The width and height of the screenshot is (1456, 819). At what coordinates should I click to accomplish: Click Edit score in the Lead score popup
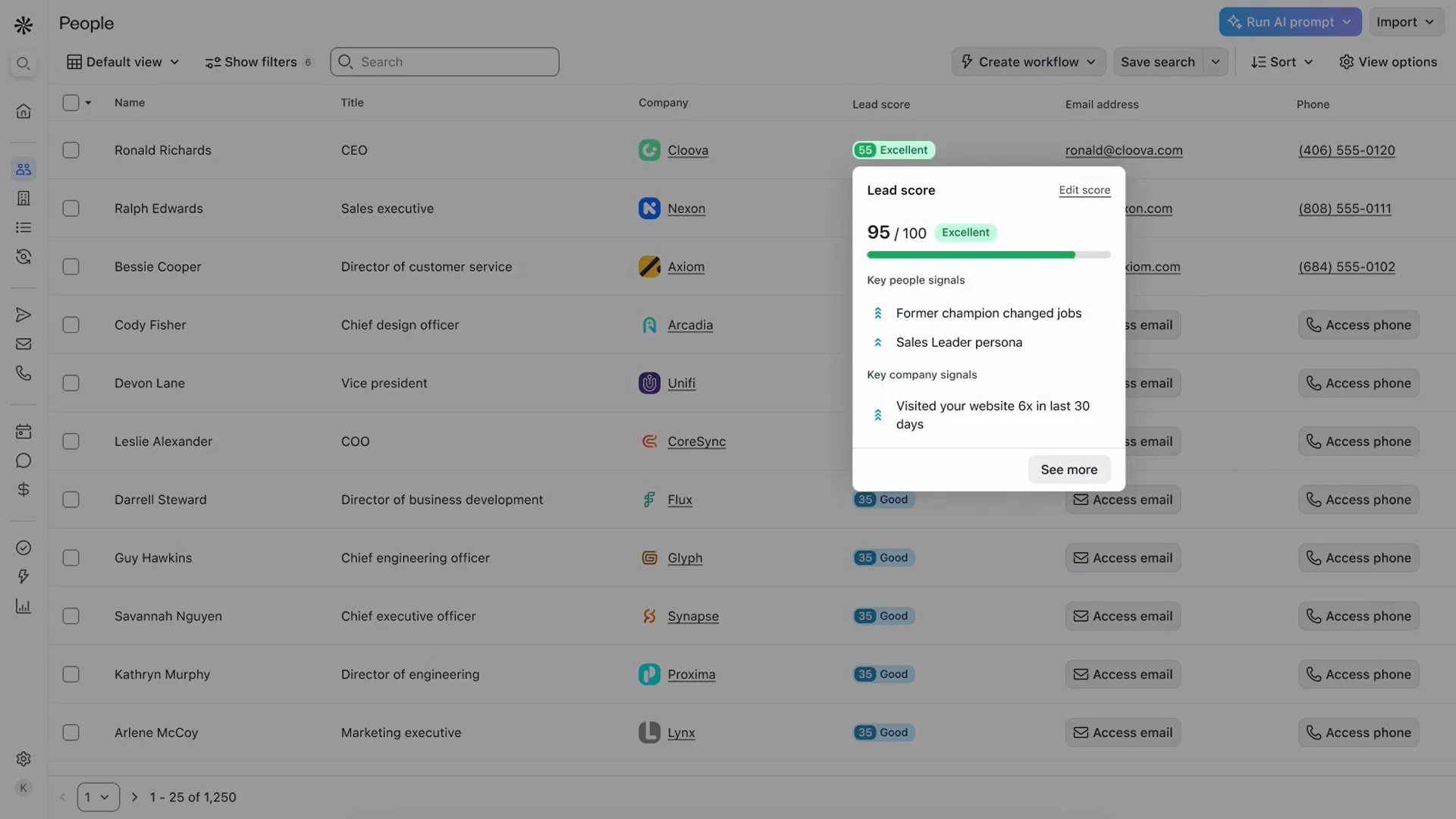pyautogui.click(x=1084, y=190)
